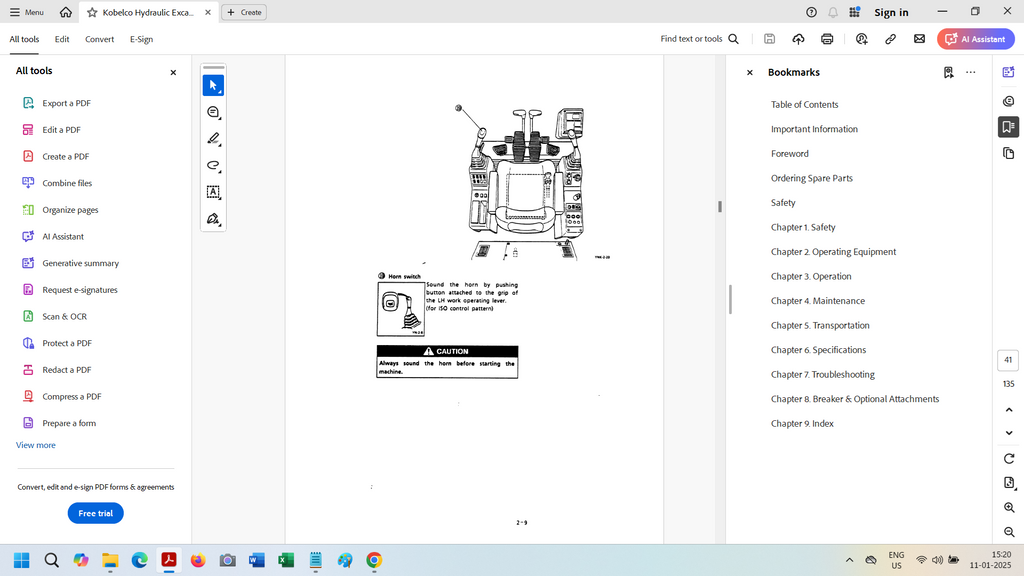Click the Free trial button
Image resolution: width=1024 pixels, height=576 pixels.
(x=95, y=513)
